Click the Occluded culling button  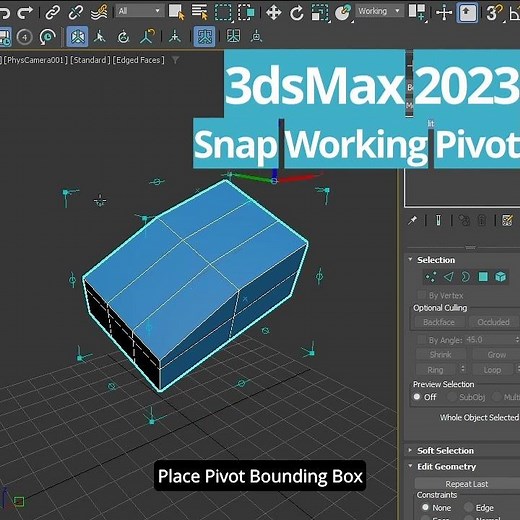493,322
